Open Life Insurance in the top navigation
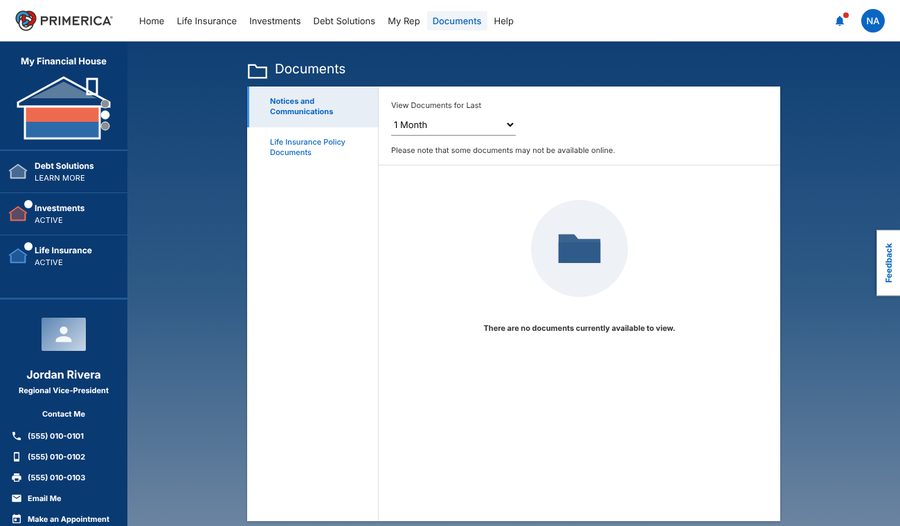Screen dimensions: 900x526 coord(207,21)
